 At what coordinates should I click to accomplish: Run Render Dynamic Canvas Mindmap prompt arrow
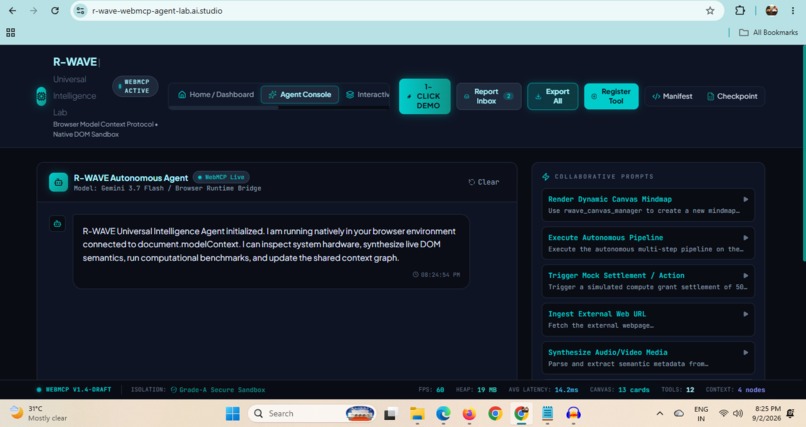pyautogui.click(x=745, y=199)
